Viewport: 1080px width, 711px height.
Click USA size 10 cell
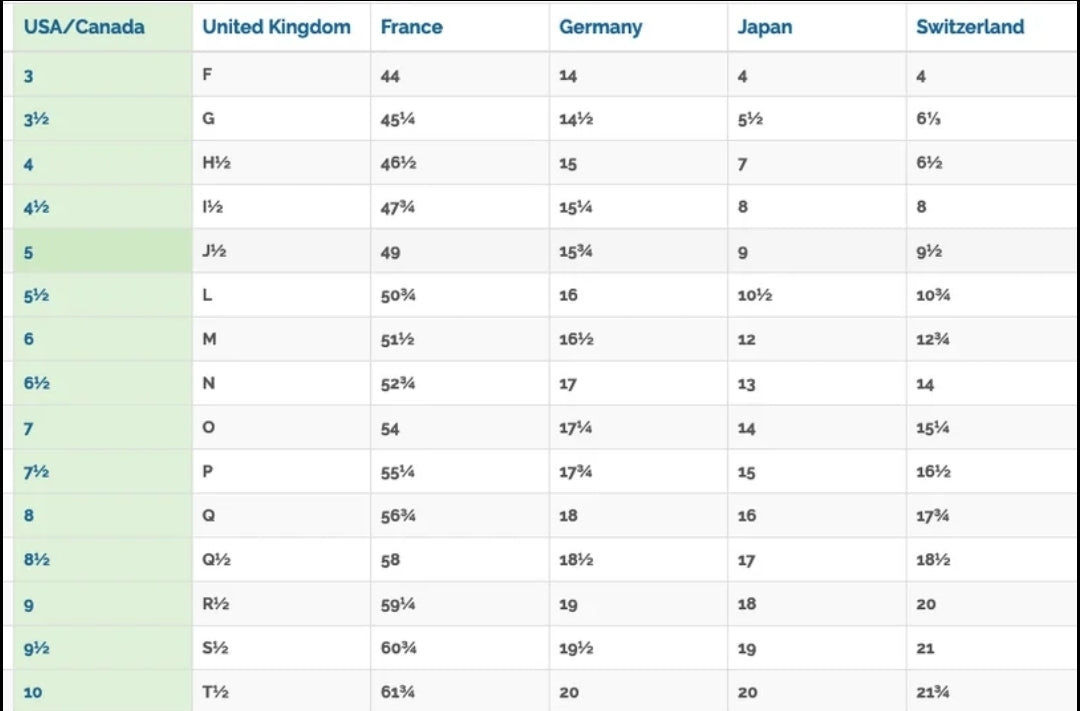coord(103,691)
